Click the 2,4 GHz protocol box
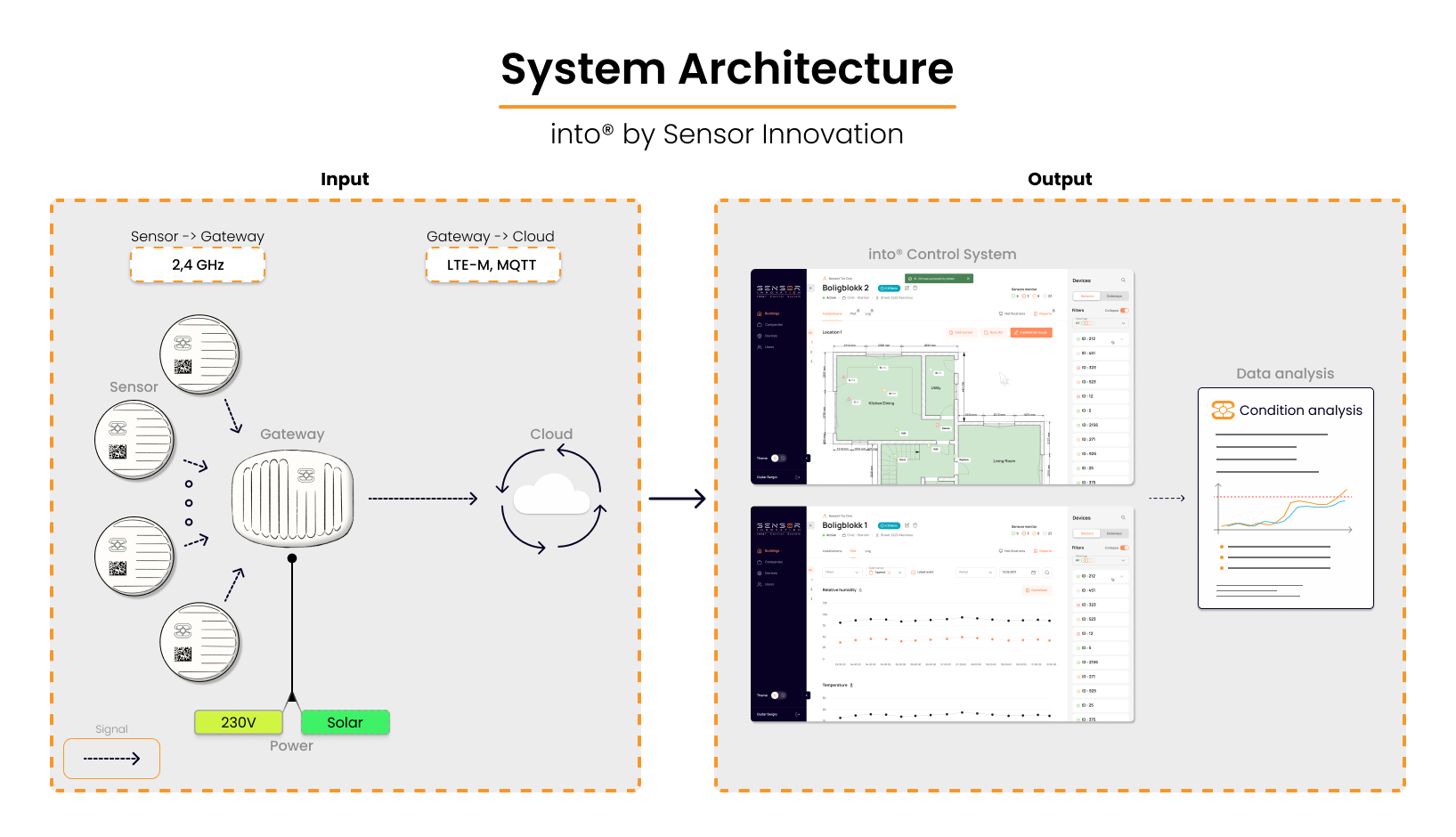This screenshot has height=837, width=1456. (x=198, y=264)
